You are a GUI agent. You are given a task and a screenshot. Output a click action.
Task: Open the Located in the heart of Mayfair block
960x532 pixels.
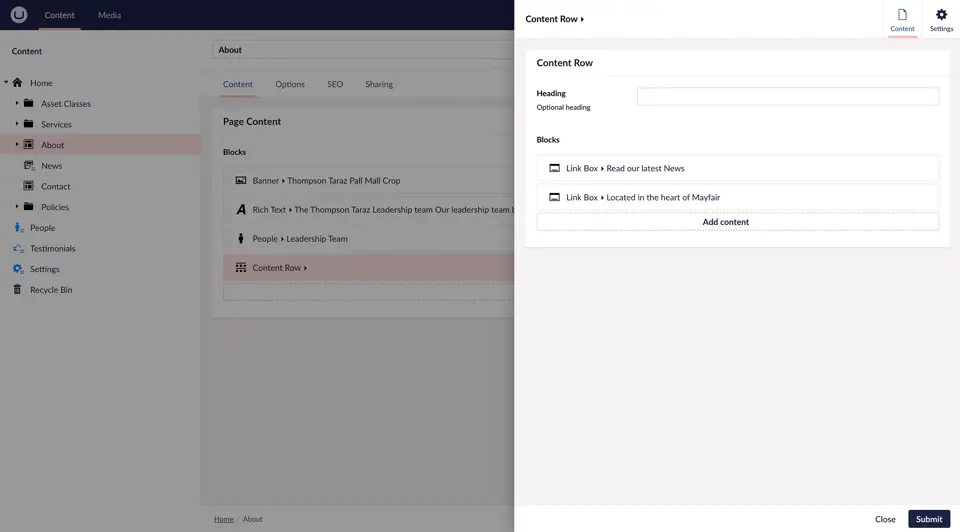(x=737, y=197)
